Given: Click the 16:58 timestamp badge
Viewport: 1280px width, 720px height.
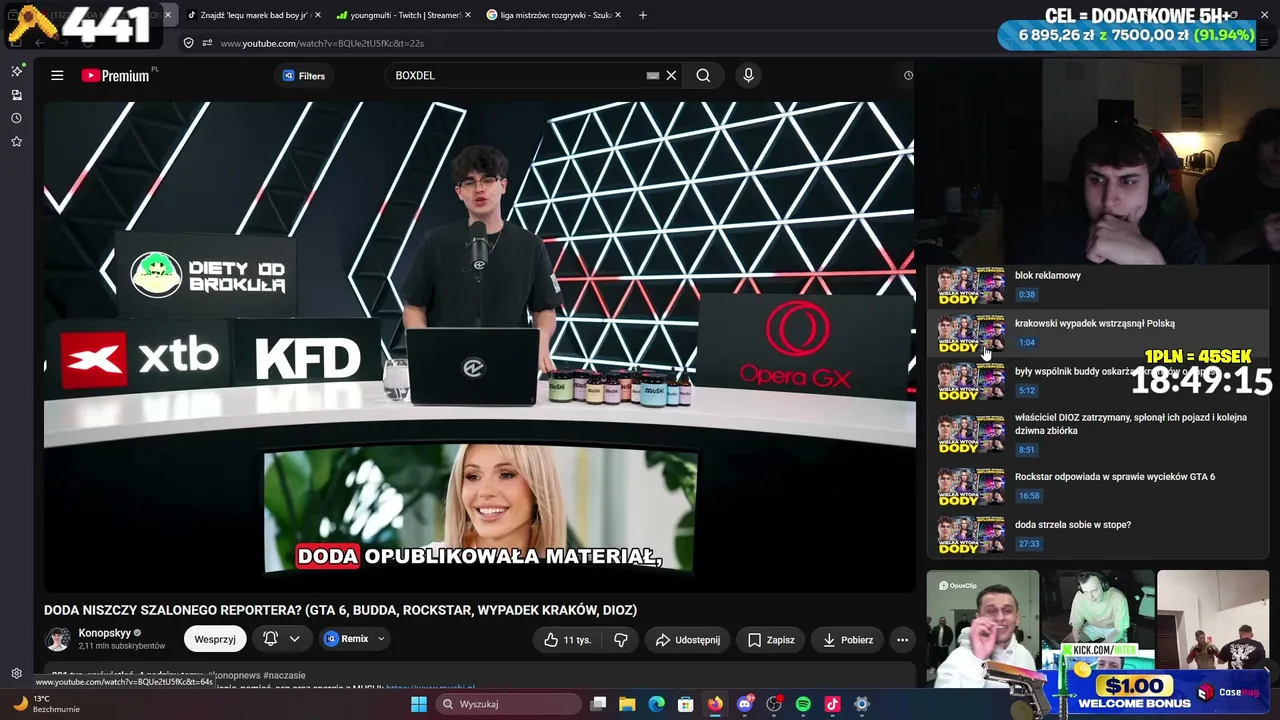Looking at the screenshot, I should (1028, 496).
